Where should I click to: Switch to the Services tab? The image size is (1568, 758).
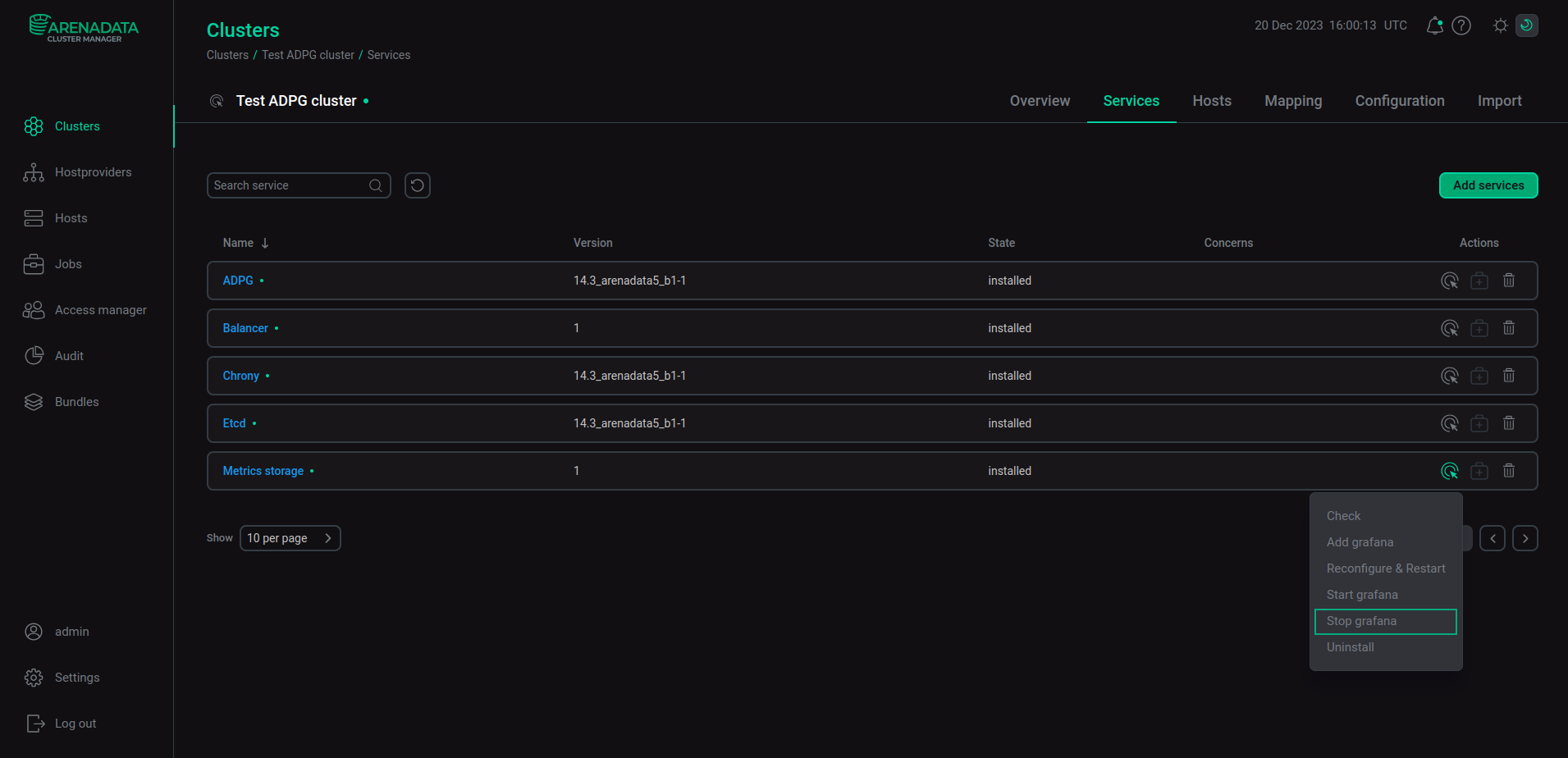(x=1131, y=101)
